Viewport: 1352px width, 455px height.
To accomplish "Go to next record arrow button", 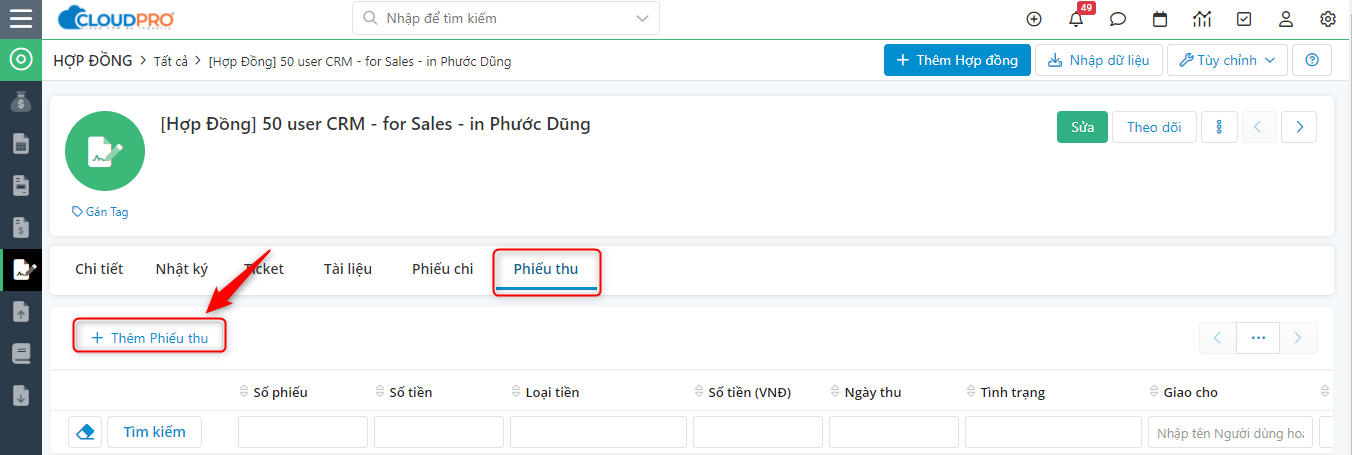I will pos(1299,127).
